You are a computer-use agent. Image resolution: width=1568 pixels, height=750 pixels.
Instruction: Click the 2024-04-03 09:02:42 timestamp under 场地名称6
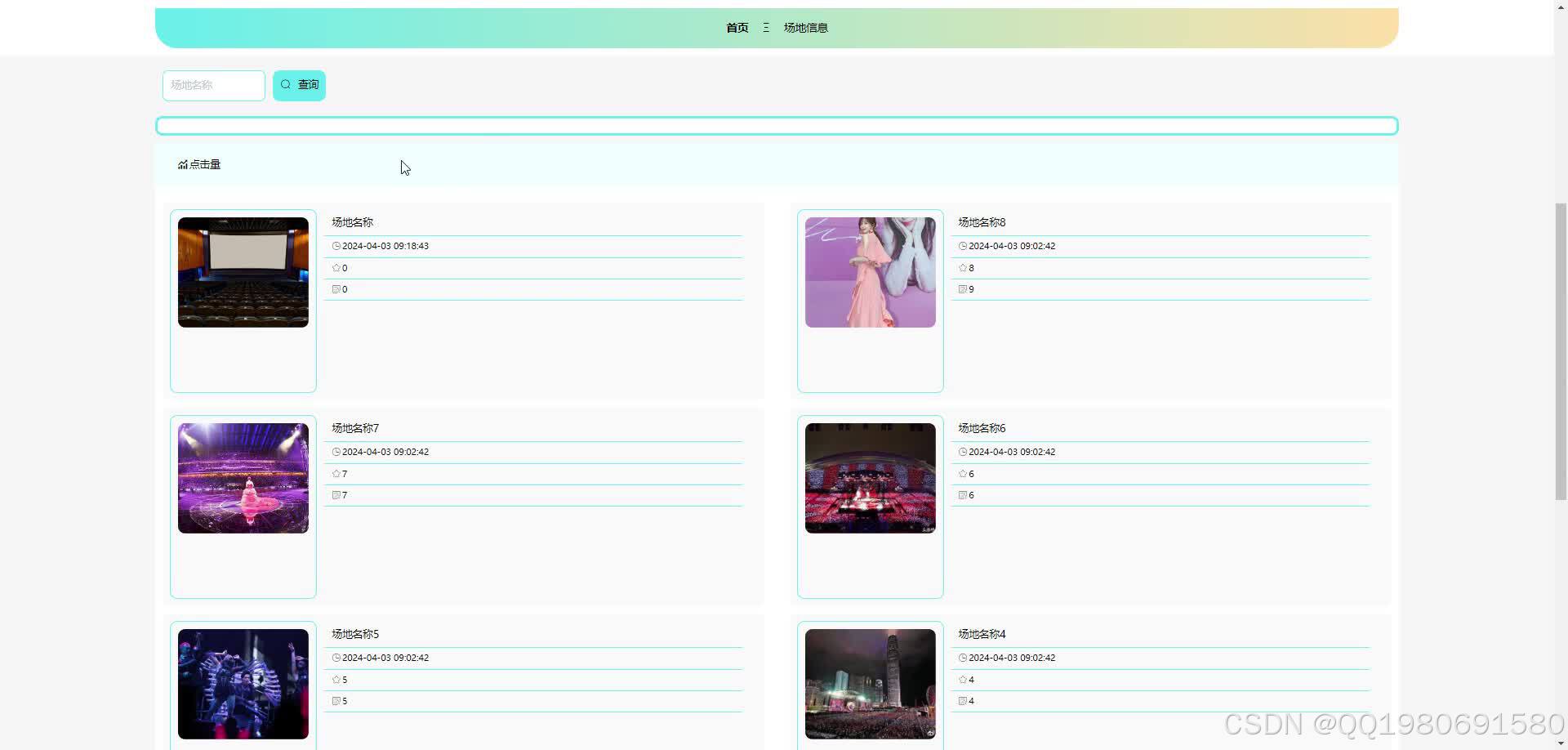point(1012,452)
